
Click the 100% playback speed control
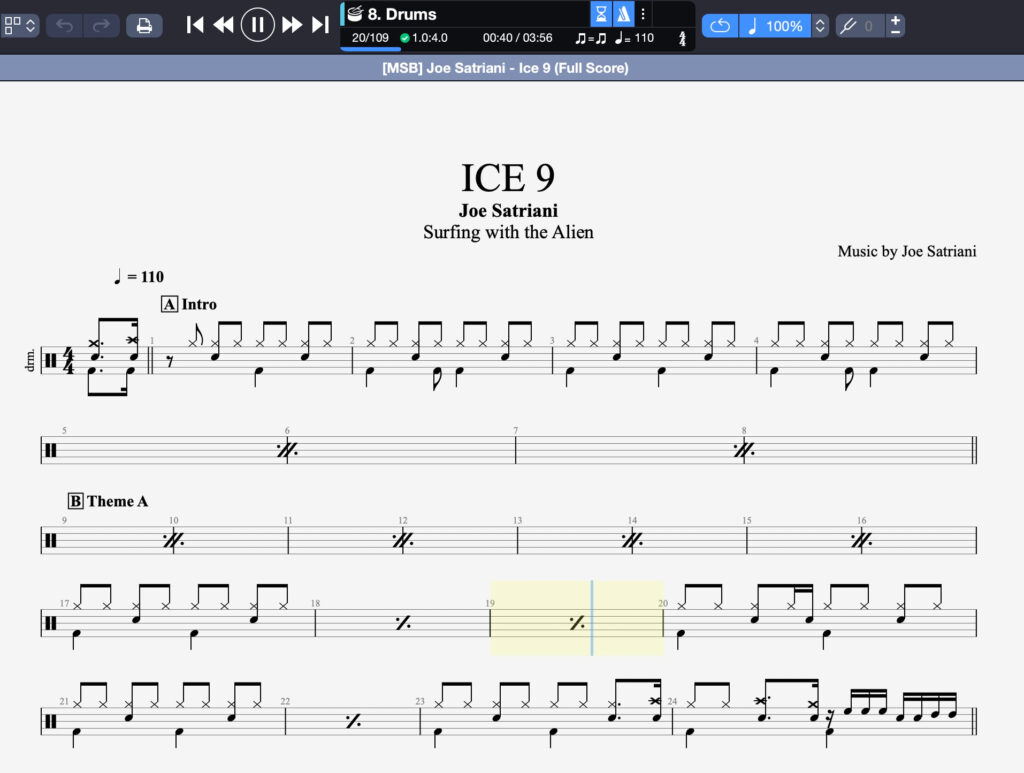778,25
